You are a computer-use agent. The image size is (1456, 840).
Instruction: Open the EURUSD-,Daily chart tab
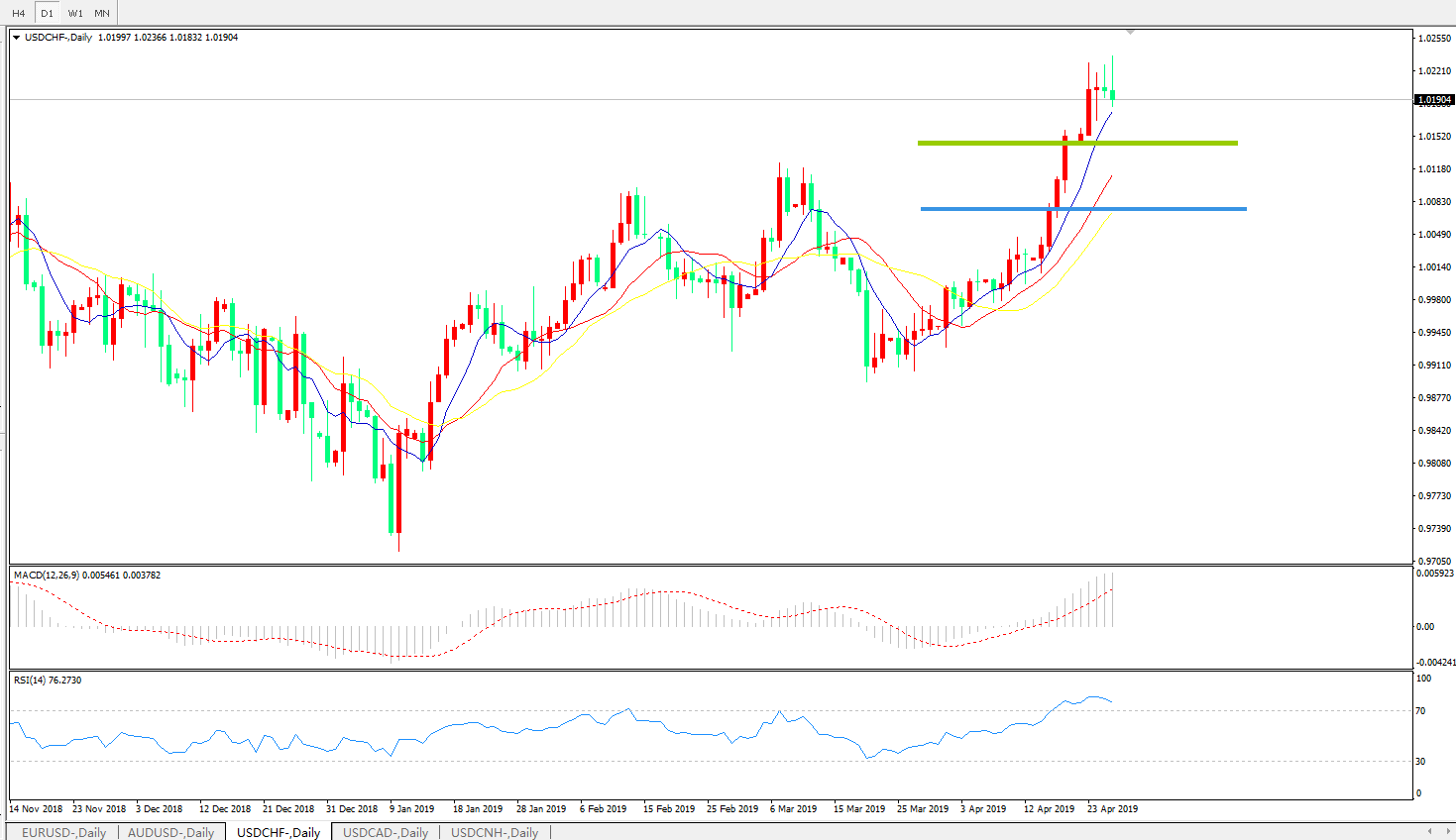point(63,832)
